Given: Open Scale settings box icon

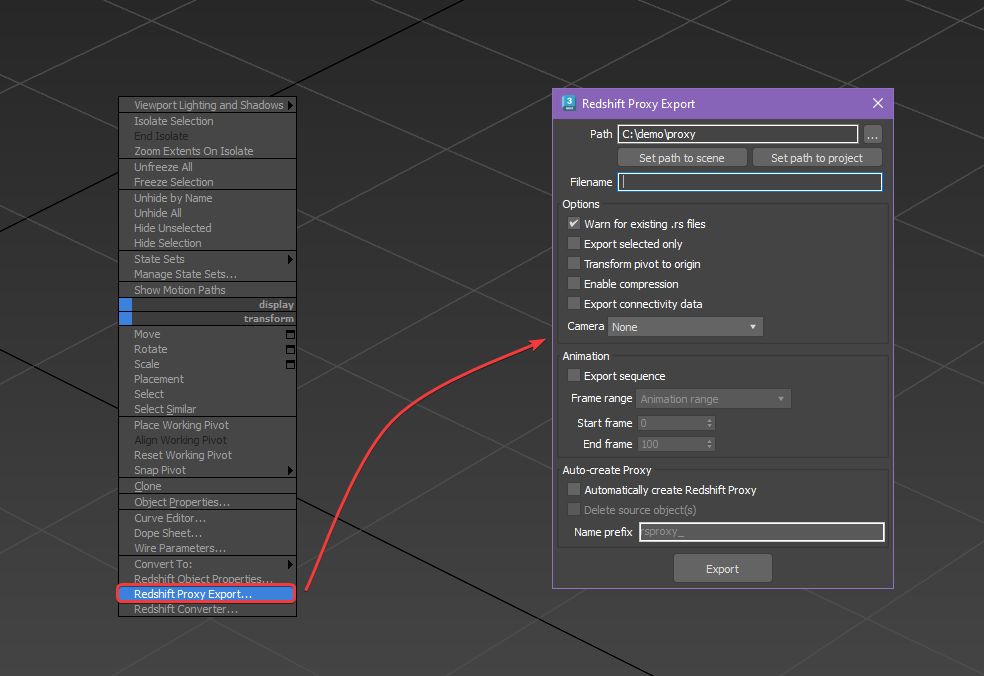Looking at the screenshot, I should (290, 365).
